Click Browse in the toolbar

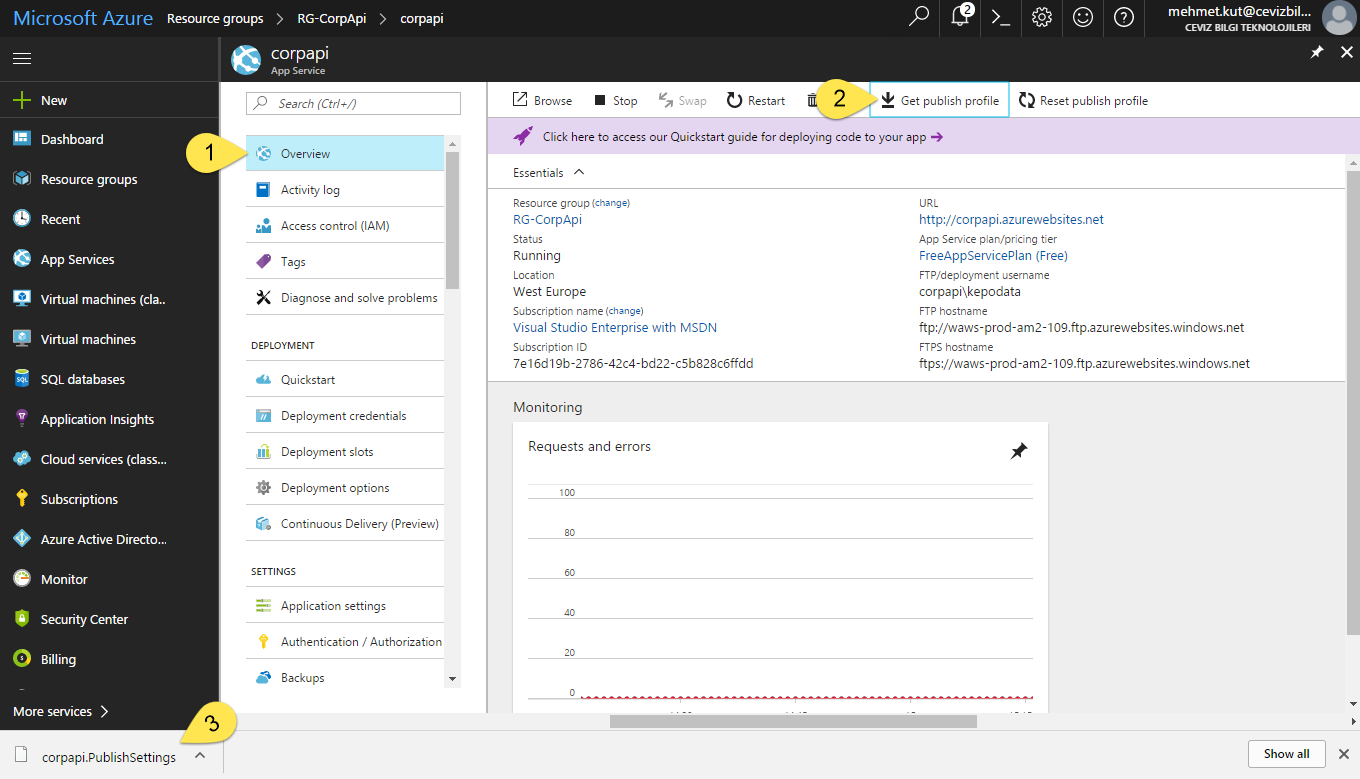click(542, 100)
